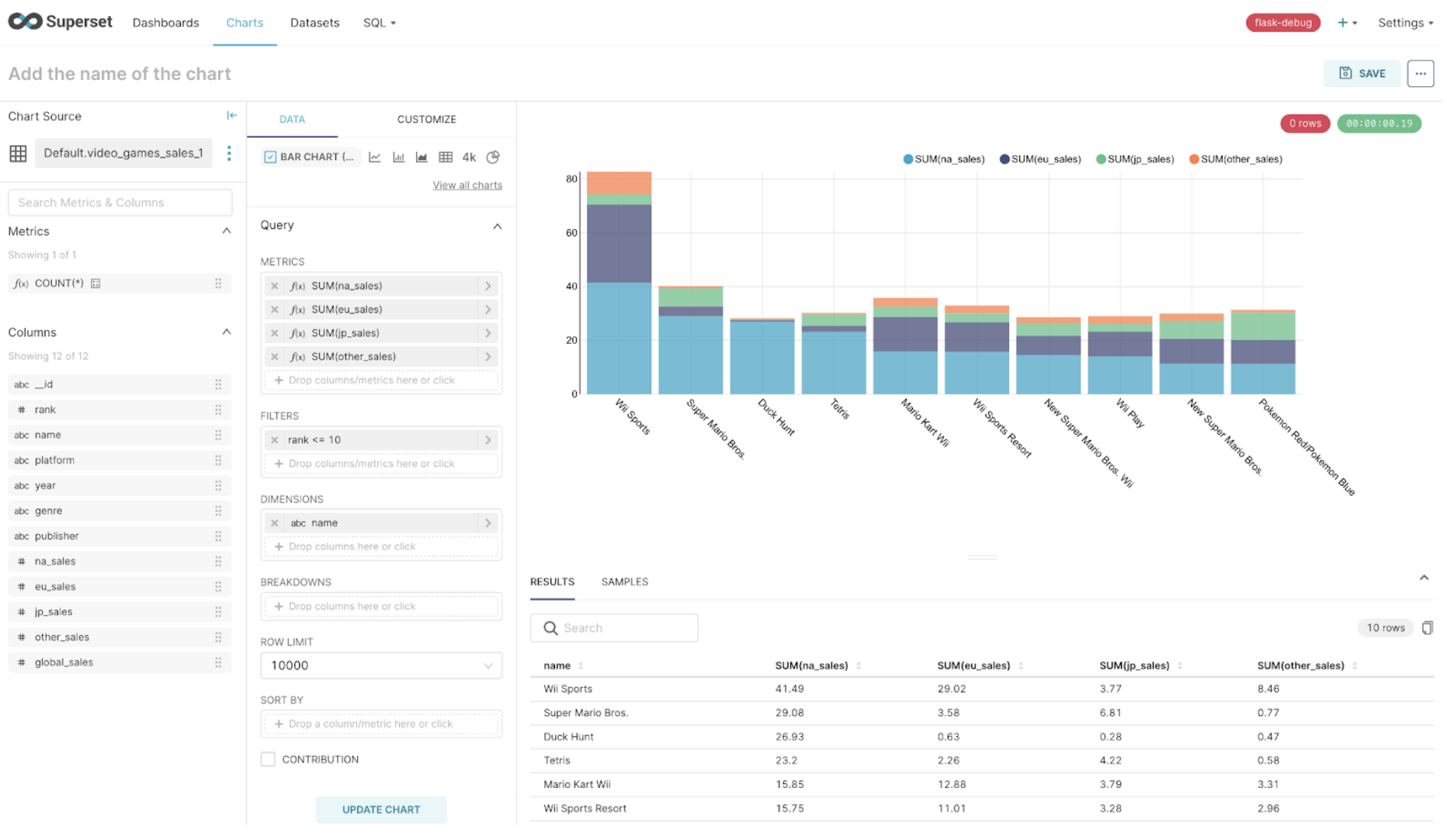This screenshot has height=840, width=1447.
Task: Switch to the RESULTS tab
Action: coord(553,582)
